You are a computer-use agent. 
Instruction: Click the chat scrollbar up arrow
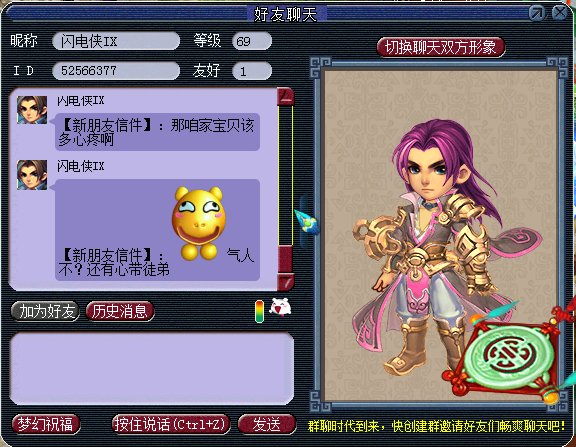(285, 96)
